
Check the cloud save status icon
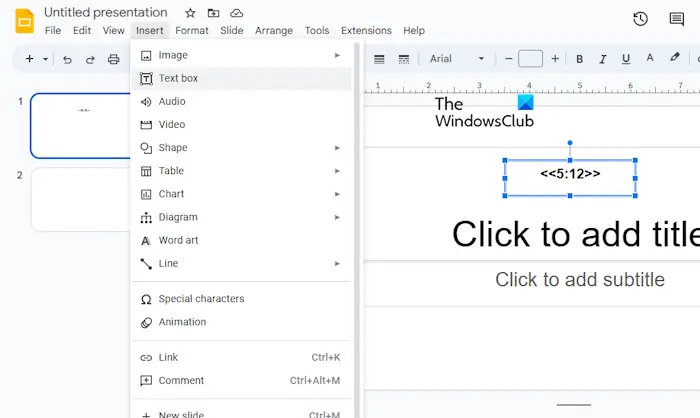tap(237, 13)
